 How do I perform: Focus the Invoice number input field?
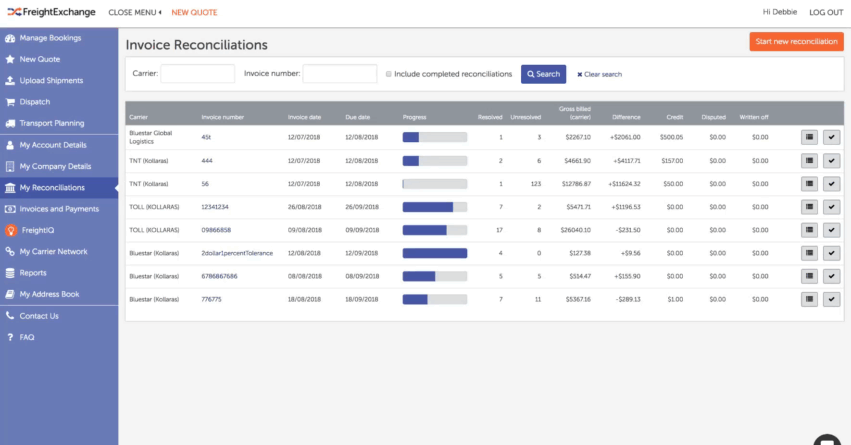coord(340,73)
